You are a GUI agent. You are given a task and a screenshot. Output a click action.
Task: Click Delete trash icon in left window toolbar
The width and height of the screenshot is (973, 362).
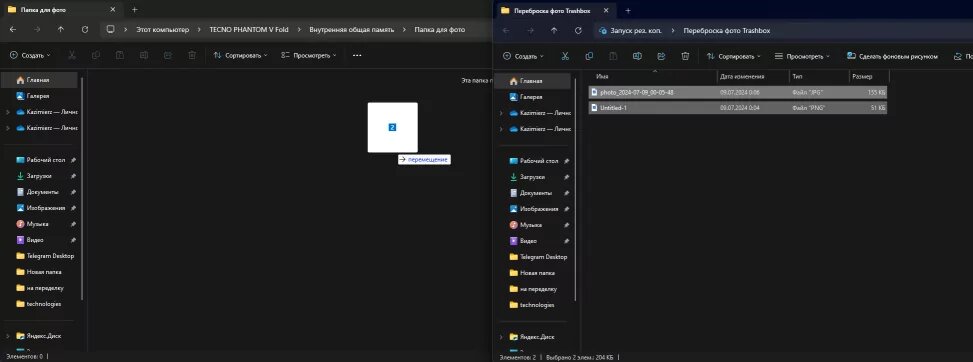[192, 55]
